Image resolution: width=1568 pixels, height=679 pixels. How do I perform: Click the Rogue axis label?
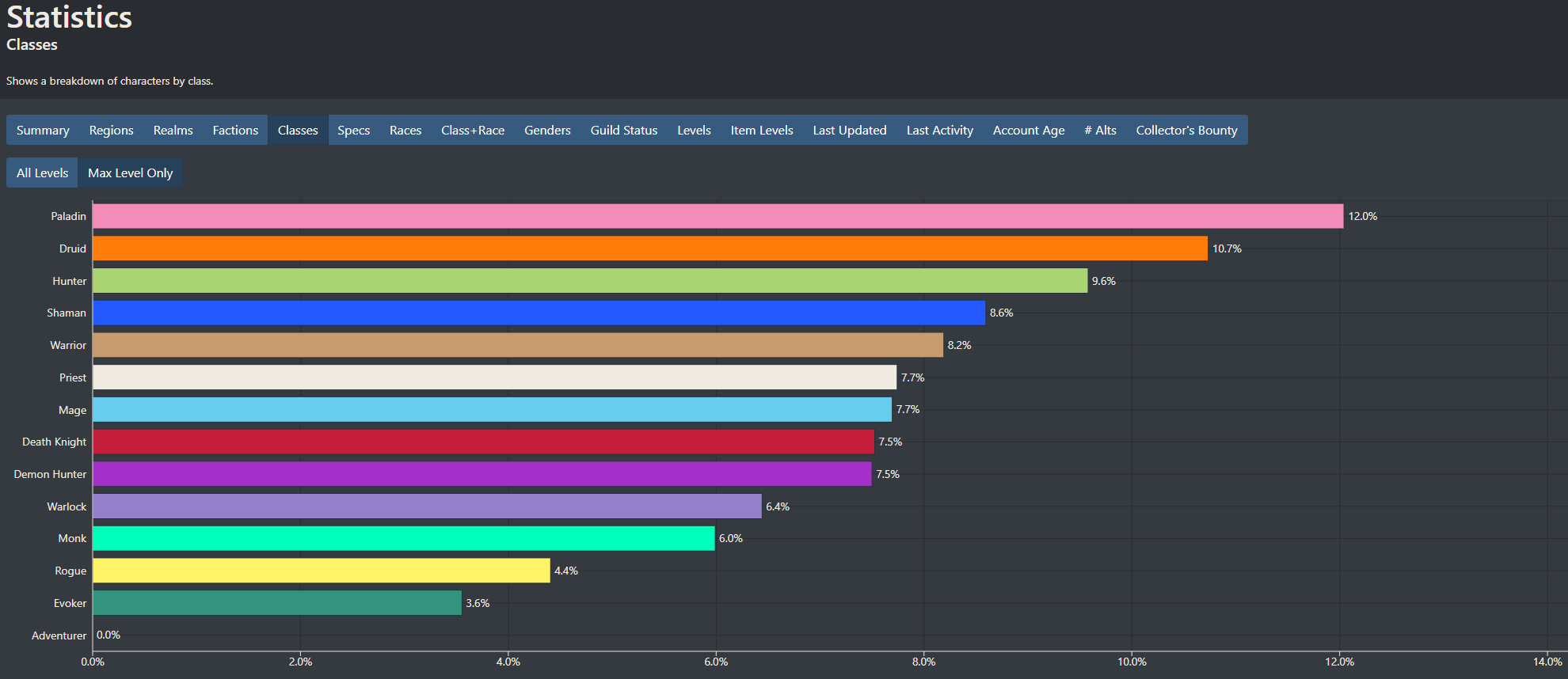(x=70, y=571)
